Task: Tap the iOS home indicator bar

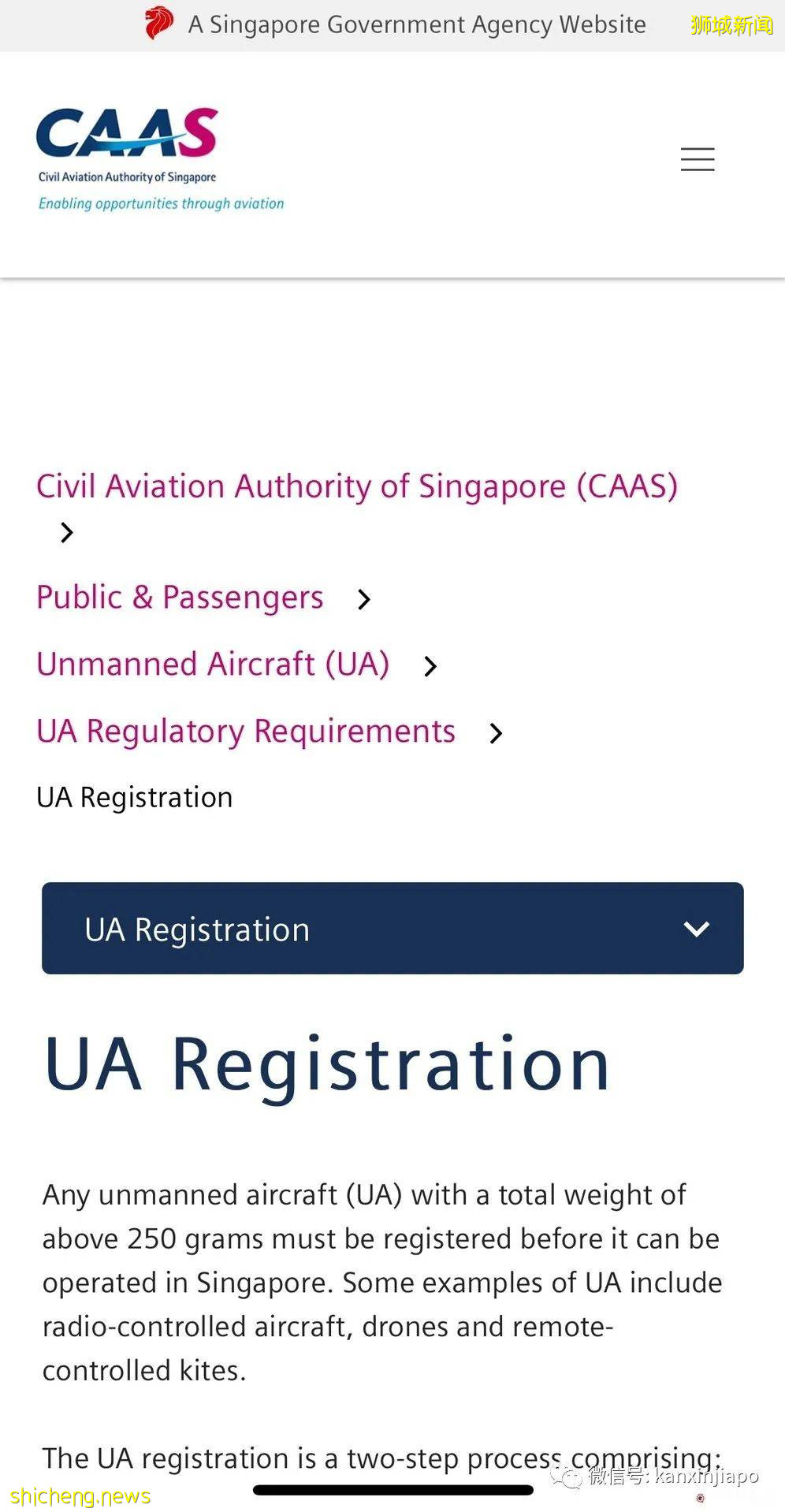Action: (x=392, y=1490)
